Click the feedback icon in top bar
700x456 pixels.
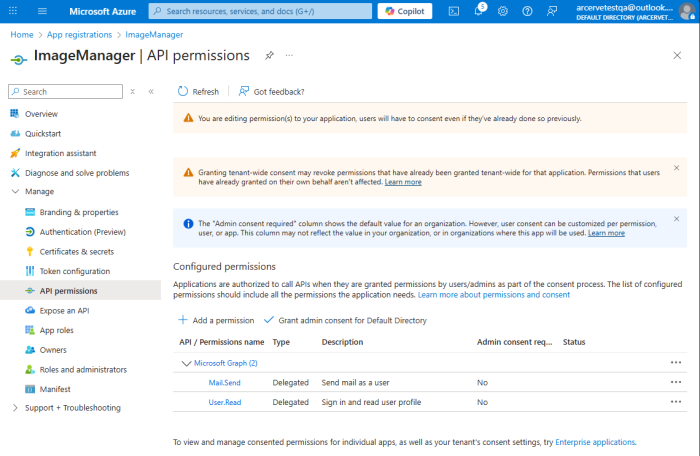(x=553, y=11)
